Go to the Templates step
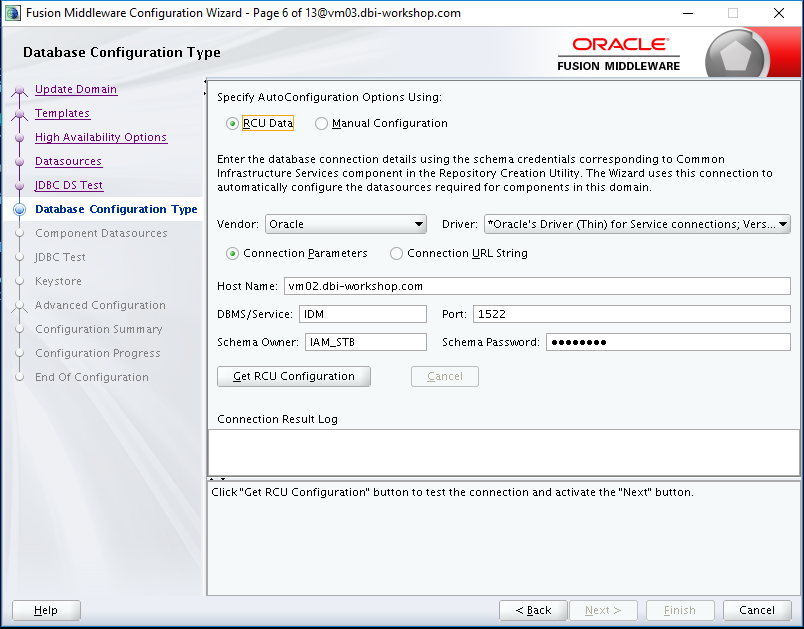Viewport: 804px width, 629px height. point(63,113)
